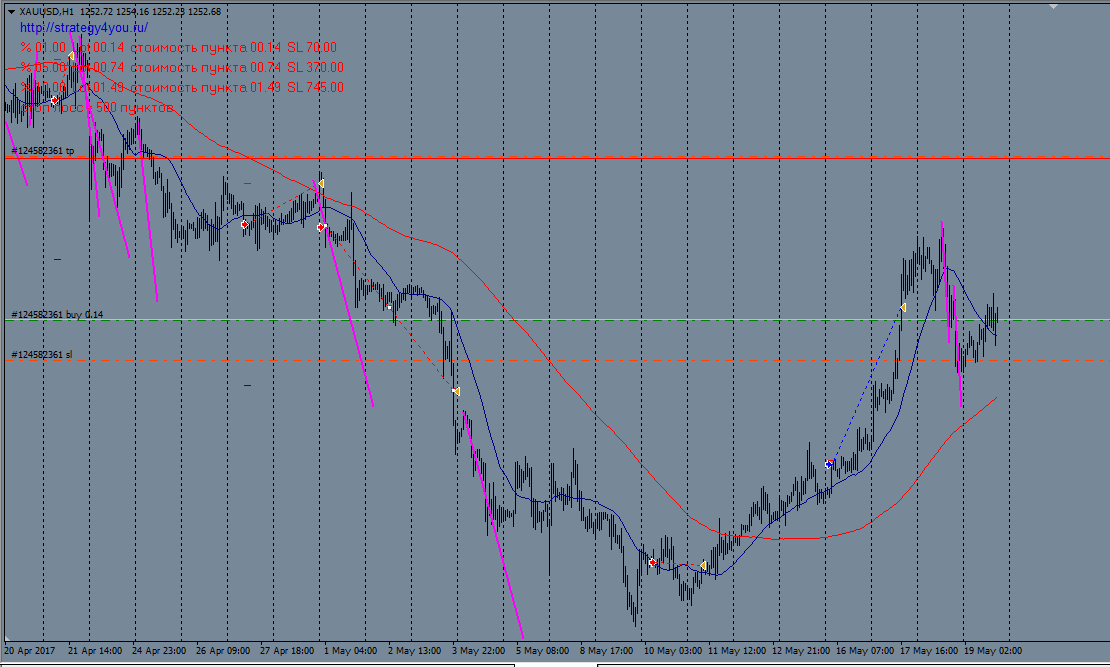Click the '12 May 21:00' time axis label
1110x667 pixels.
[801, 650]
